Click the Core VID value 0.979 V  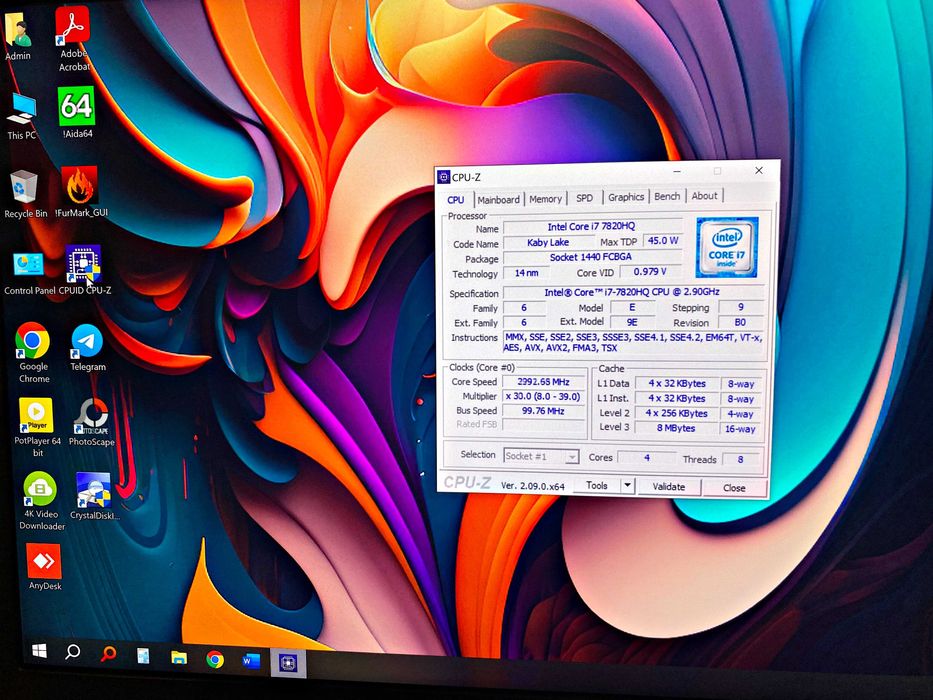point(650,271)
